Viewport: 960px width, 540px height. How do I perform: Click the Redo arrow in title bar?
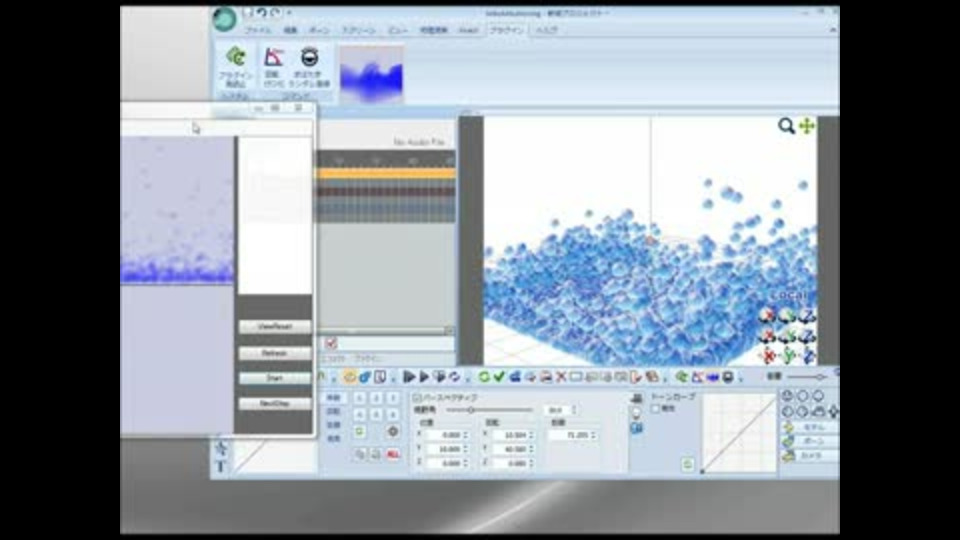click(x=276, y=12)
